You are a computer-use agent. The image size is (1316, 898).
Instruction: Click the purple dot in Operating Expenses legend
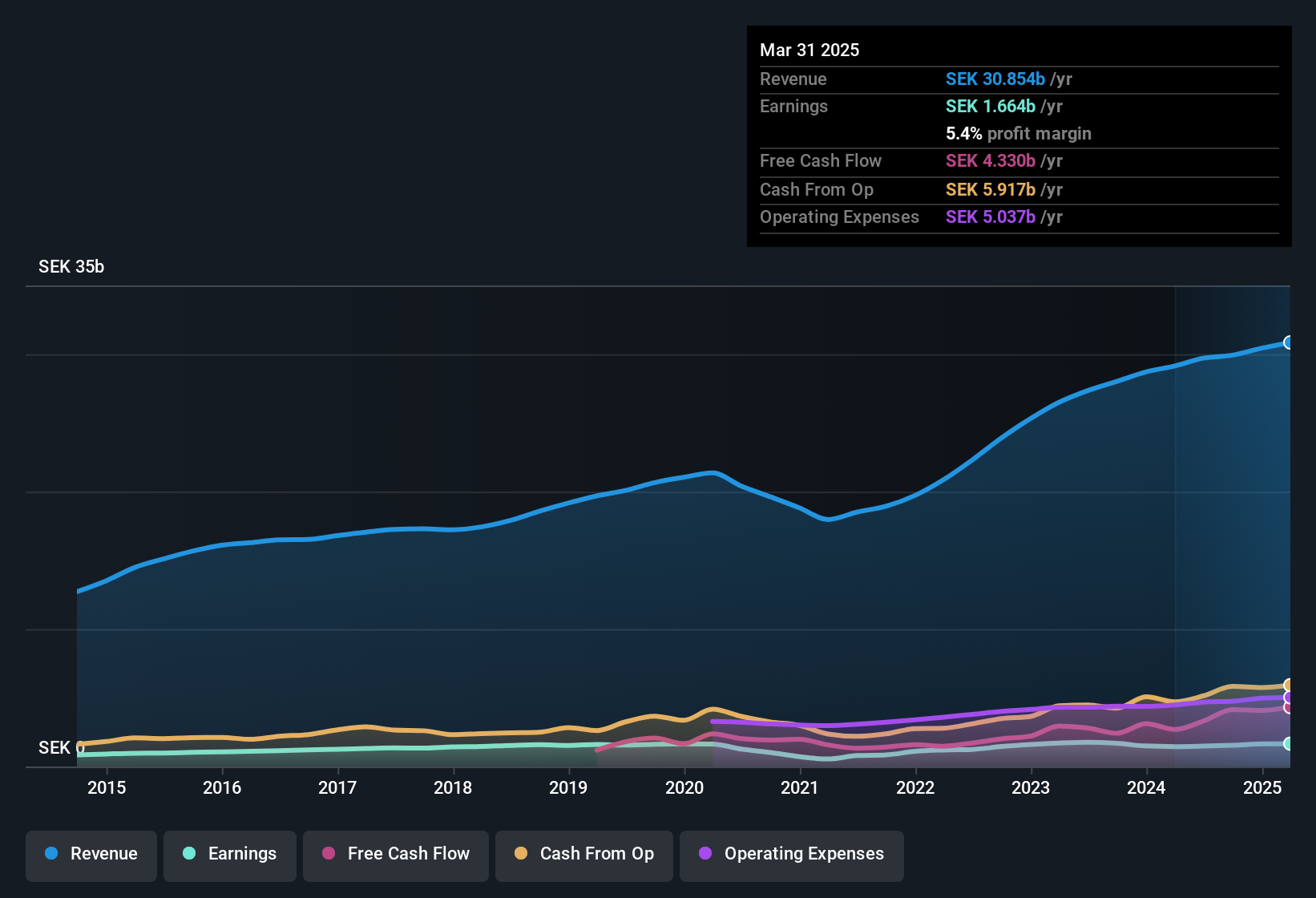point(705,853)
